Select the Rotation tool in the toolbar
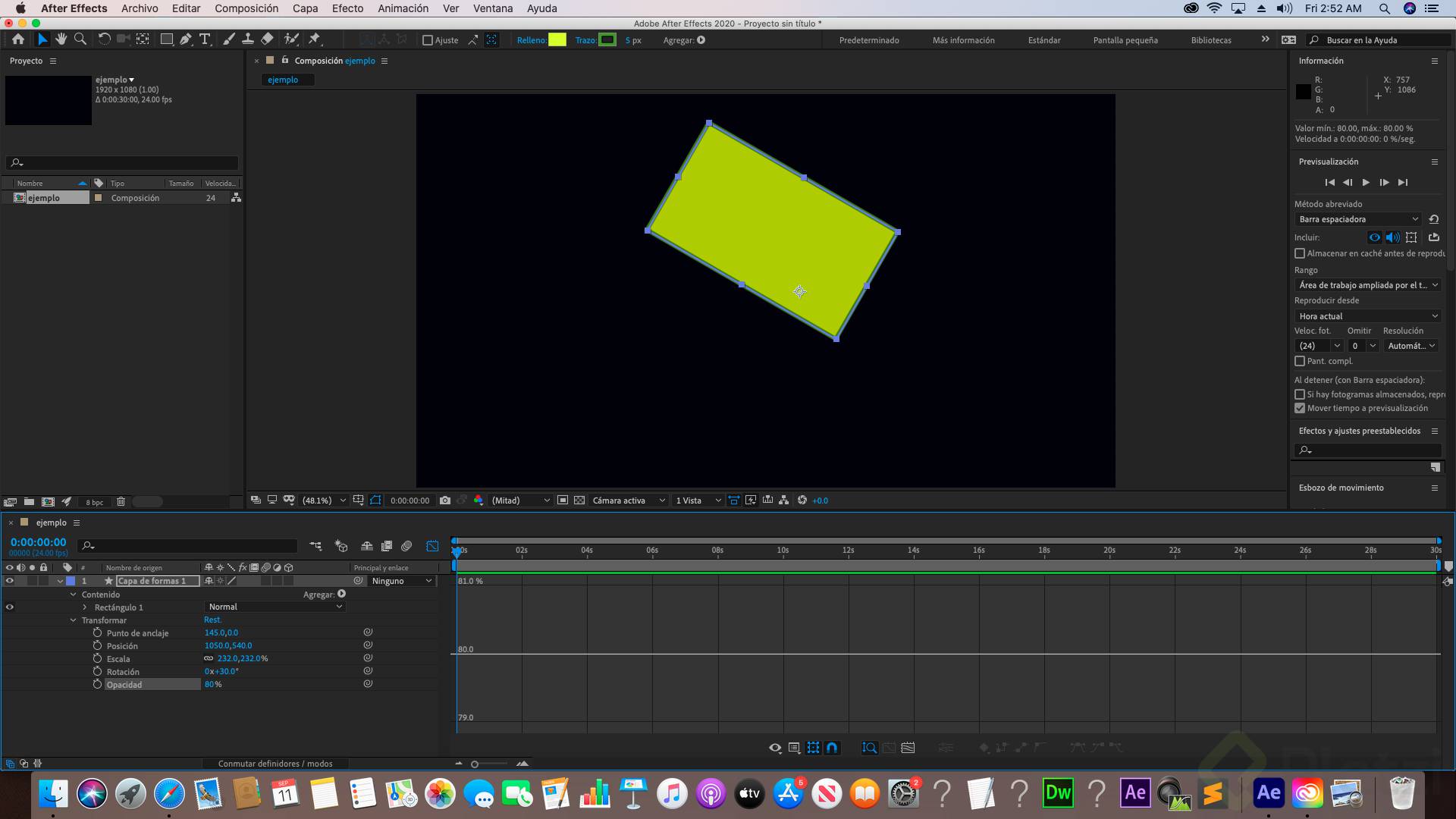This screenshot has height=819, width=1456. pos(105,39)
